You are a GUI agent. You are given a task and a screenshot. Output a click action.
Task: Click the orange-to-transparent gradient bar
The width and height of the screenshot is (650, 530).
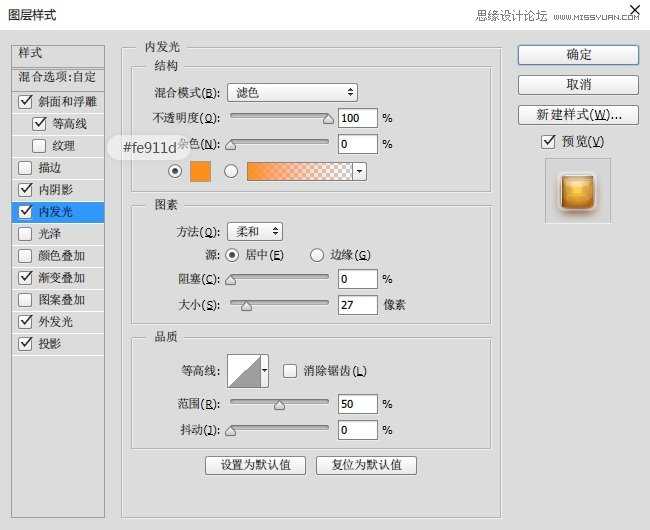[299, 171]
